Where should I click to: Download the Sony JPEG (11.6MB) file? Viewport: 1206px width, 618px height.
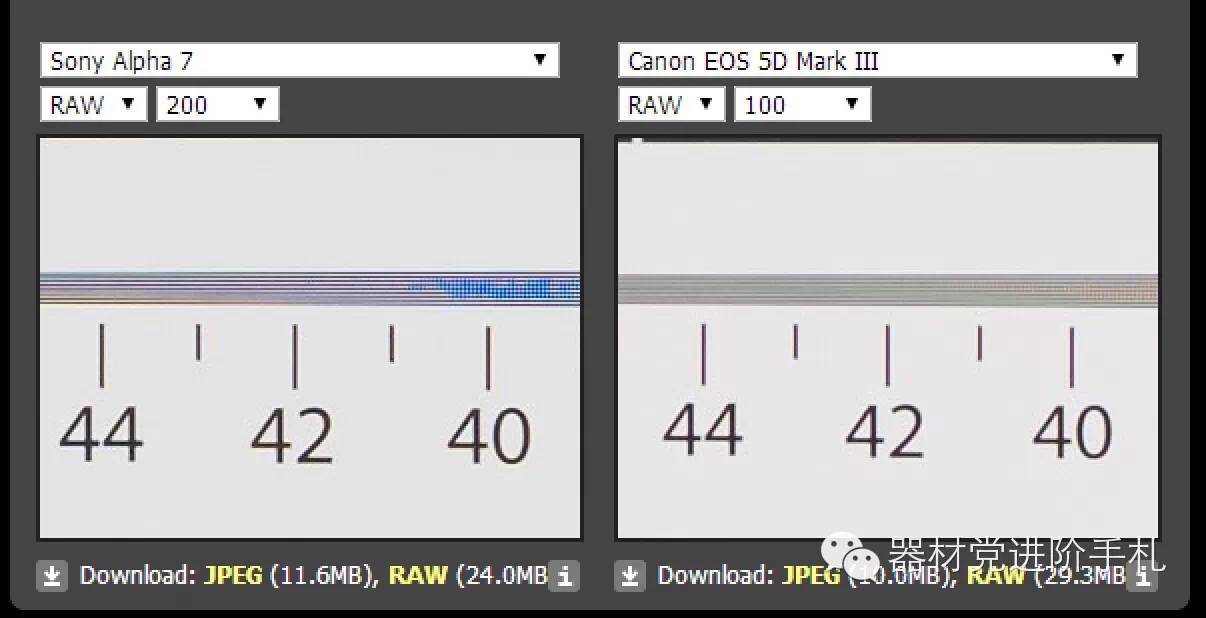click(x=233, y=576)
